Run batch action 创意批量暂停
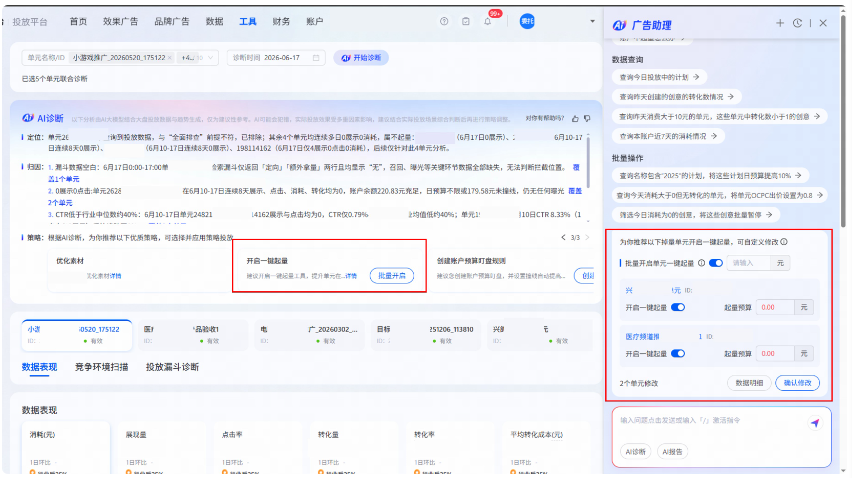 (696, 215)
